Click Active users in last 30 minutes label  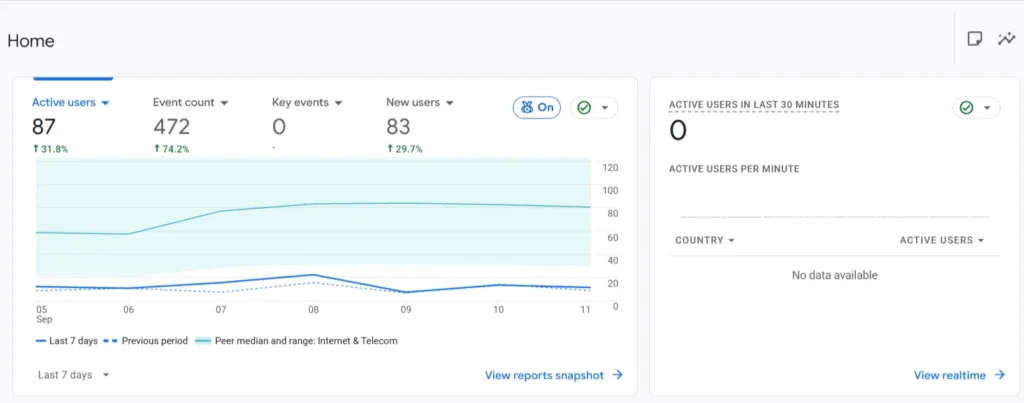point(754,105)
